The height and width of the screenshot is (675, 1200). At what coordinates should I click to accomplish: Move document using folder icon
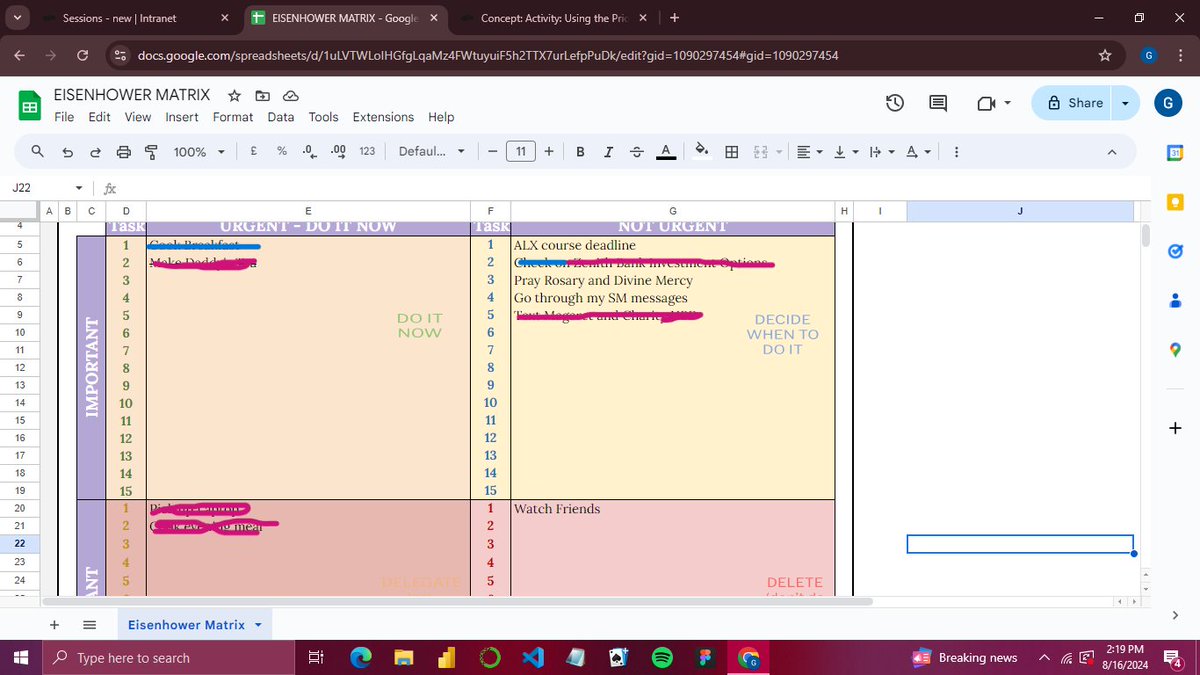tap(262, 96)
